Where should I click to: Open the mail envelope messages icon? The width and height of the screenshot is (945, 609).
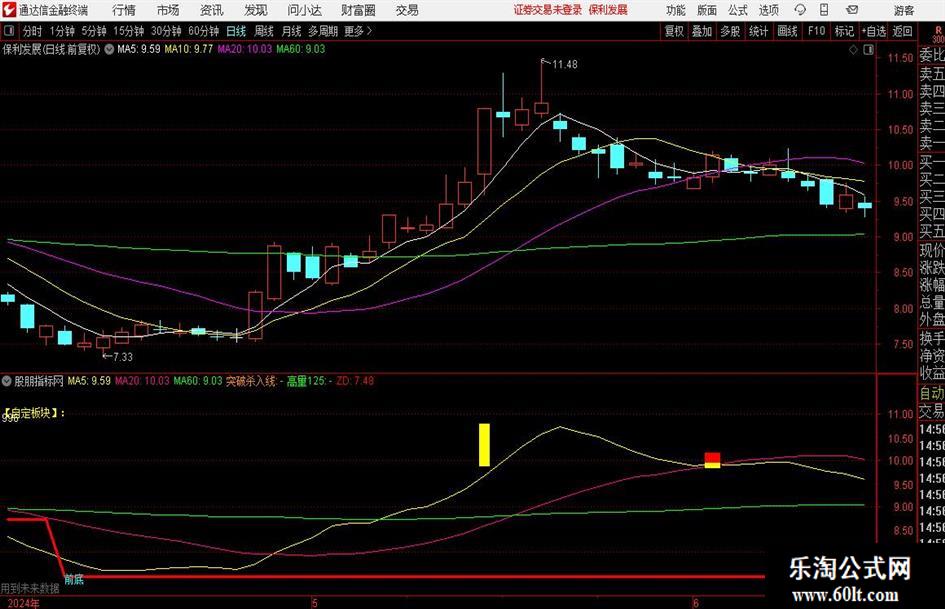(x=852, y=10)
